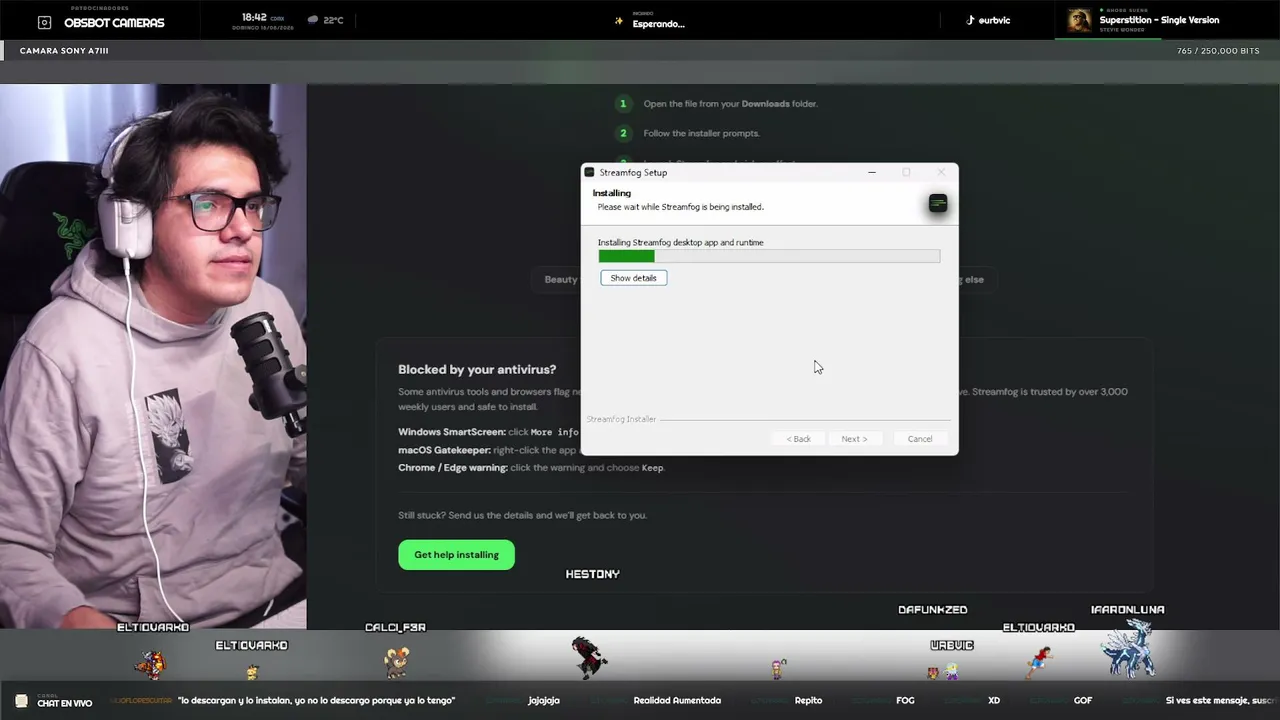Click the 'GOF' chat message
The width and height of the screenshot is (1280, 720).
1083,701
